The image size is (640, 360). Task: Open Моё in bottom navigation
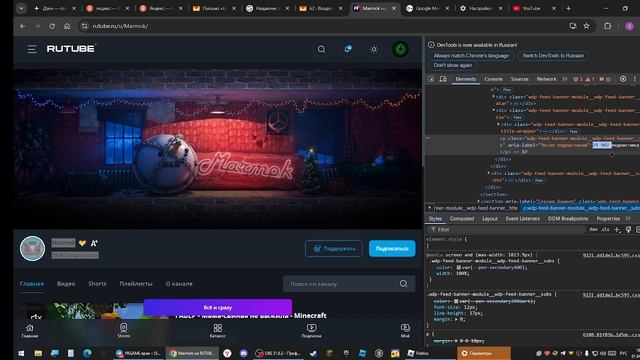[x=405, y=331]
